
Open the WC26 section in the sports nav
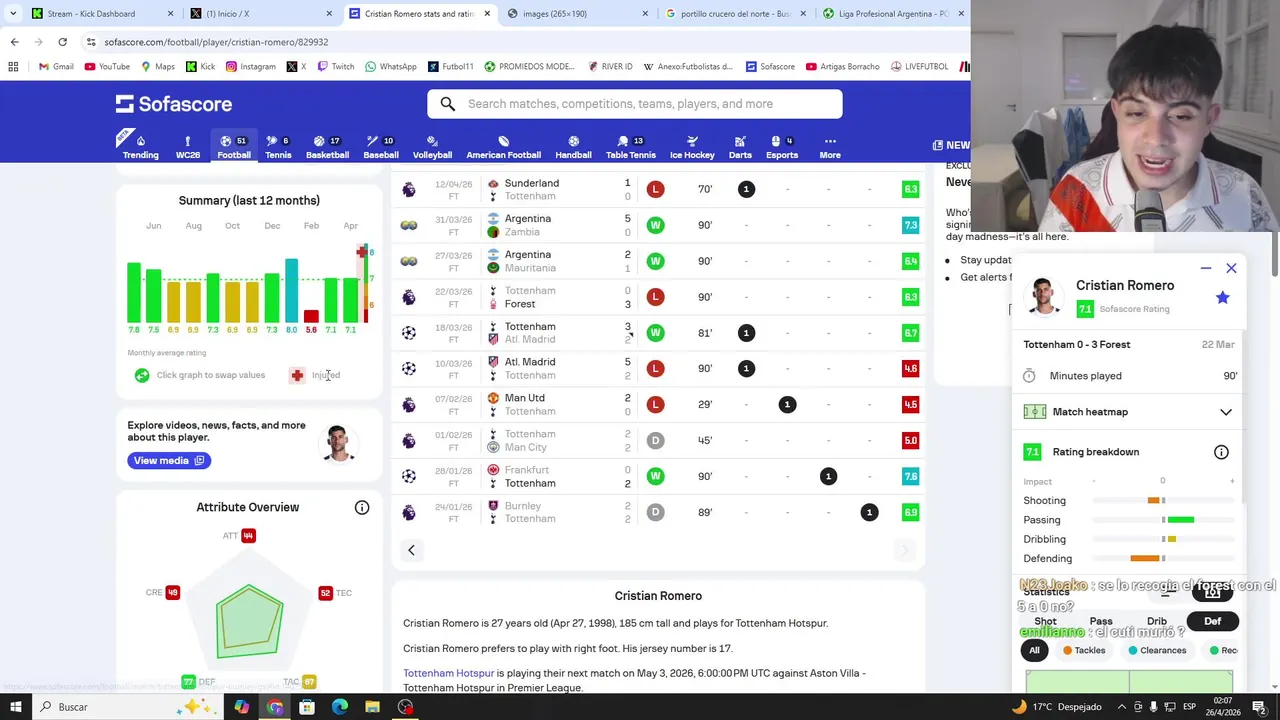187,146
